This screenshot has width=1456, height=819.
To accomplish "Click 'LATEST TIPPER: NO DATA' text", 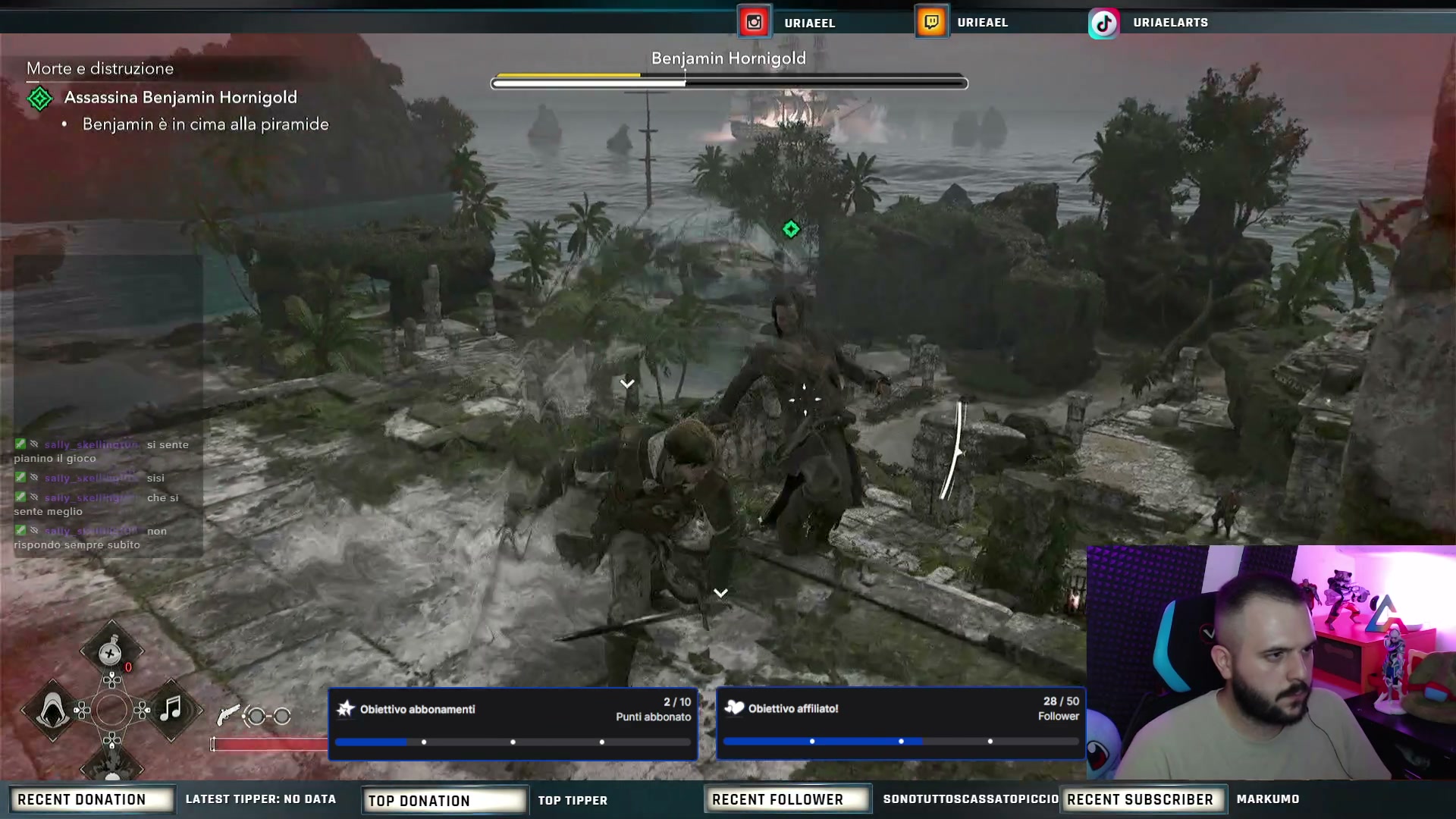I will tap(261, 799).
